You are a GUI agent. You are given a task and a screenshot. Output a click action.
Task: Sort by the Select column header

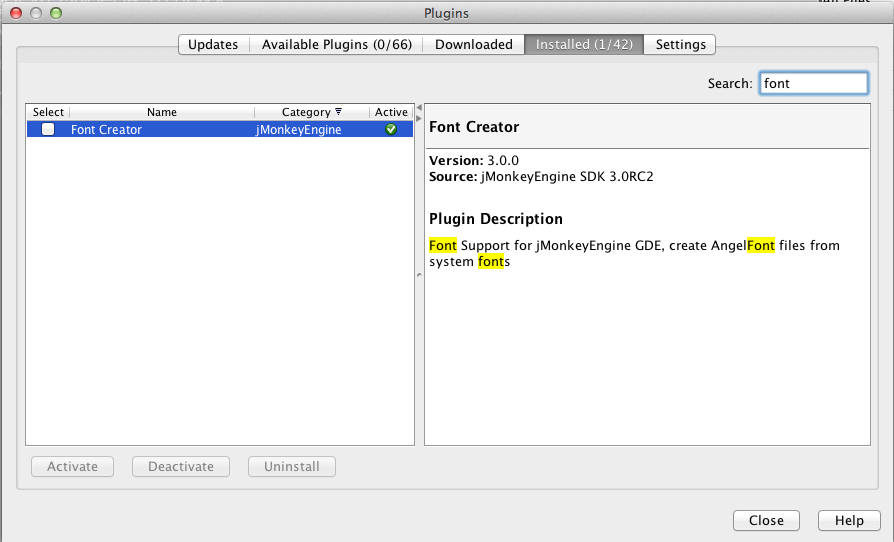(x=48, y=112)
